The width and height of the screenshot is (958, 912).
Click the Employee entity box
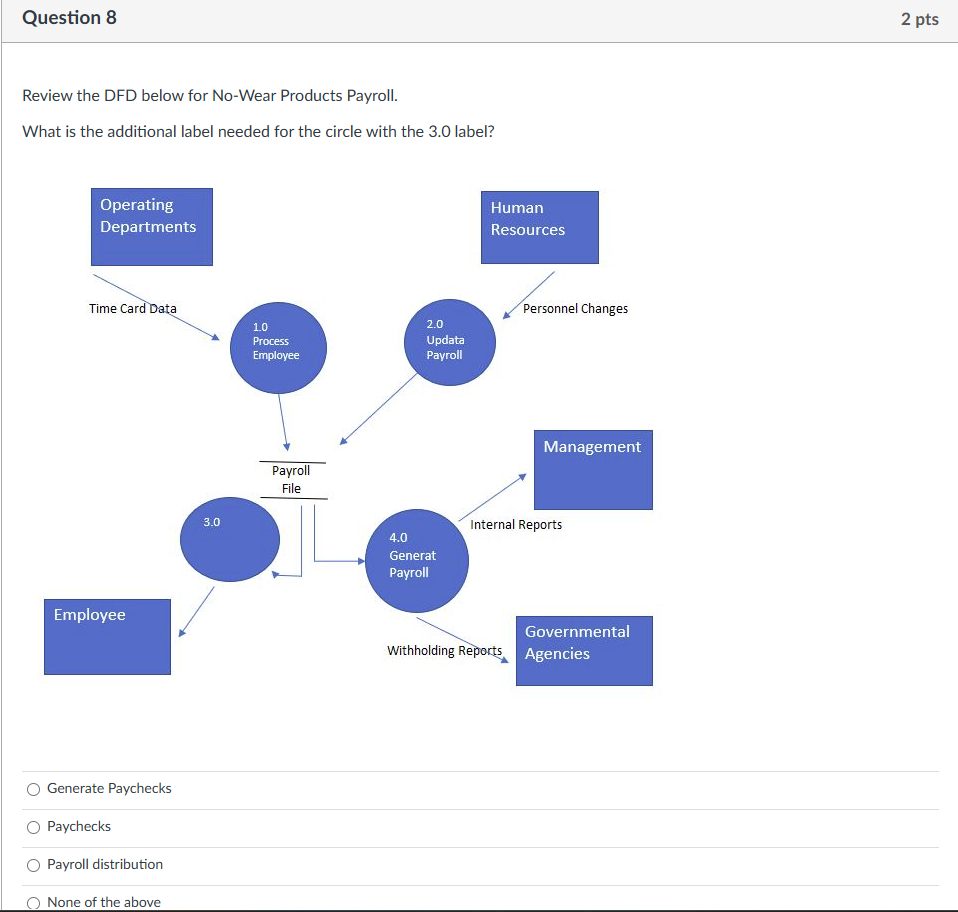click(x=108, y=637)
